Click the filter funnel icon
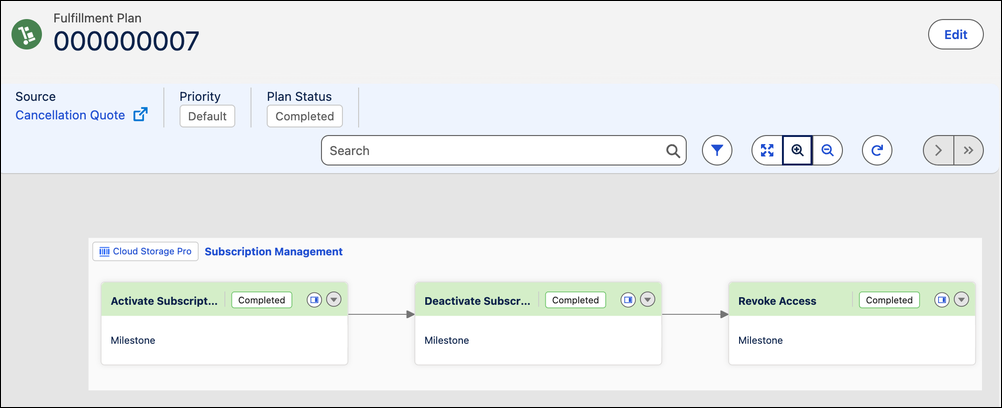Viewport: 1002px width, 408px height. tap(717, 150)
